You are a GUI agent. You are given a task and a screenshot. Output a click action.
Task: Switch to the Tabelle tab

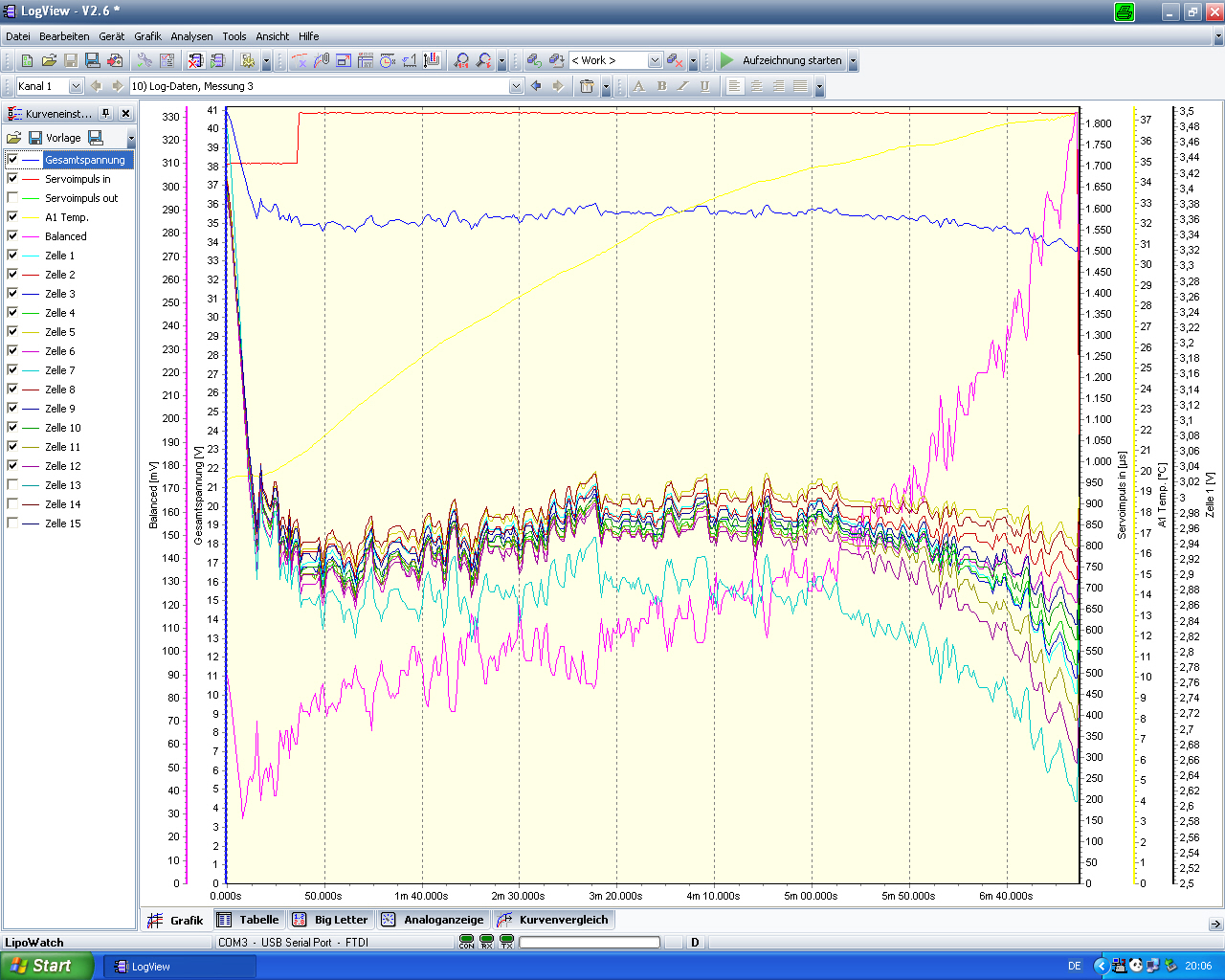[x=249, y=920]
